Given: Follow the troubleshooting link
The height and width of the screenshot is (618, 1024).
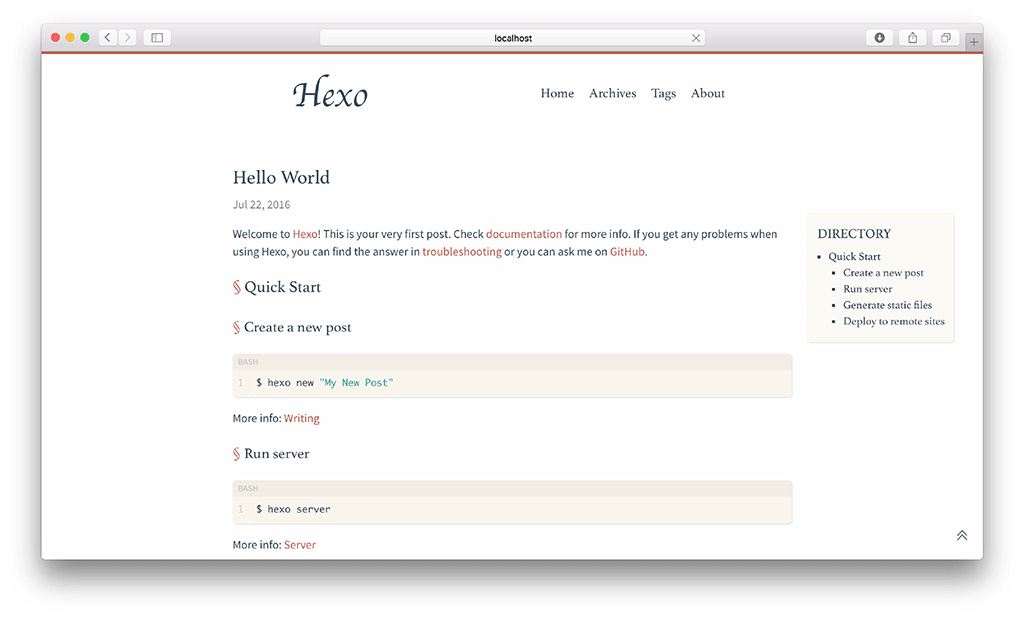Looking at the screenshot, I should 462,252.
